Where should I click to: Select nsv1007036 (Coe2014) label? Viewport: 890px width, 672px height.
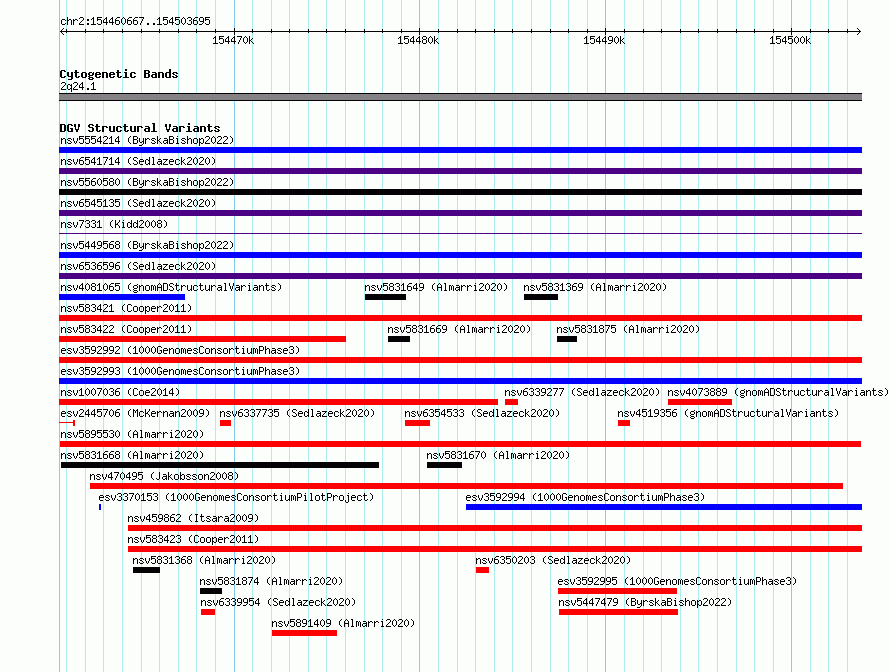click(120, 392)
